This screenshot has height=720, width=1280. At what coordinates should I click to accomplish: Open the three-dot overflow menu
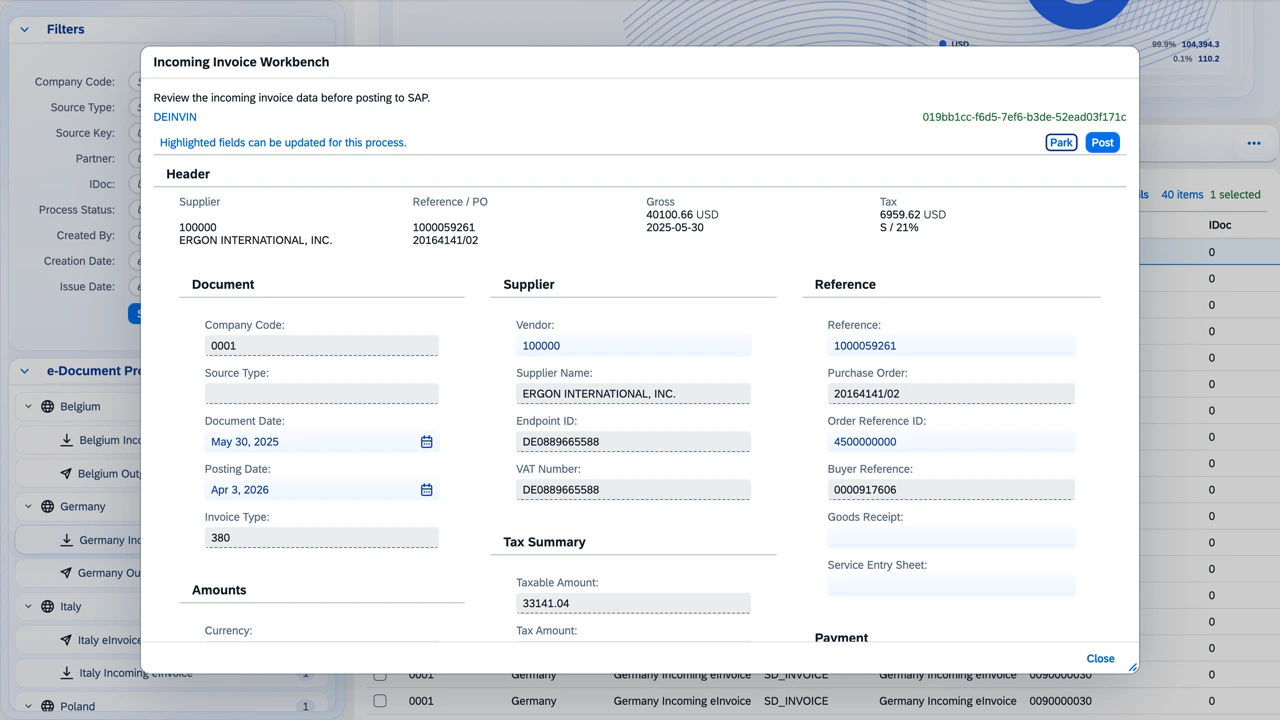[1254, 143]
